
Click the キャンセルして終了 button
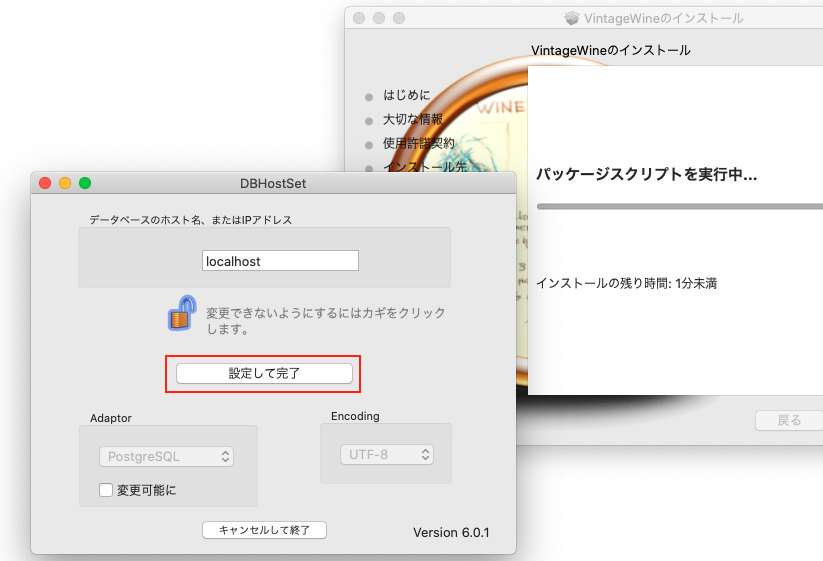264,530
